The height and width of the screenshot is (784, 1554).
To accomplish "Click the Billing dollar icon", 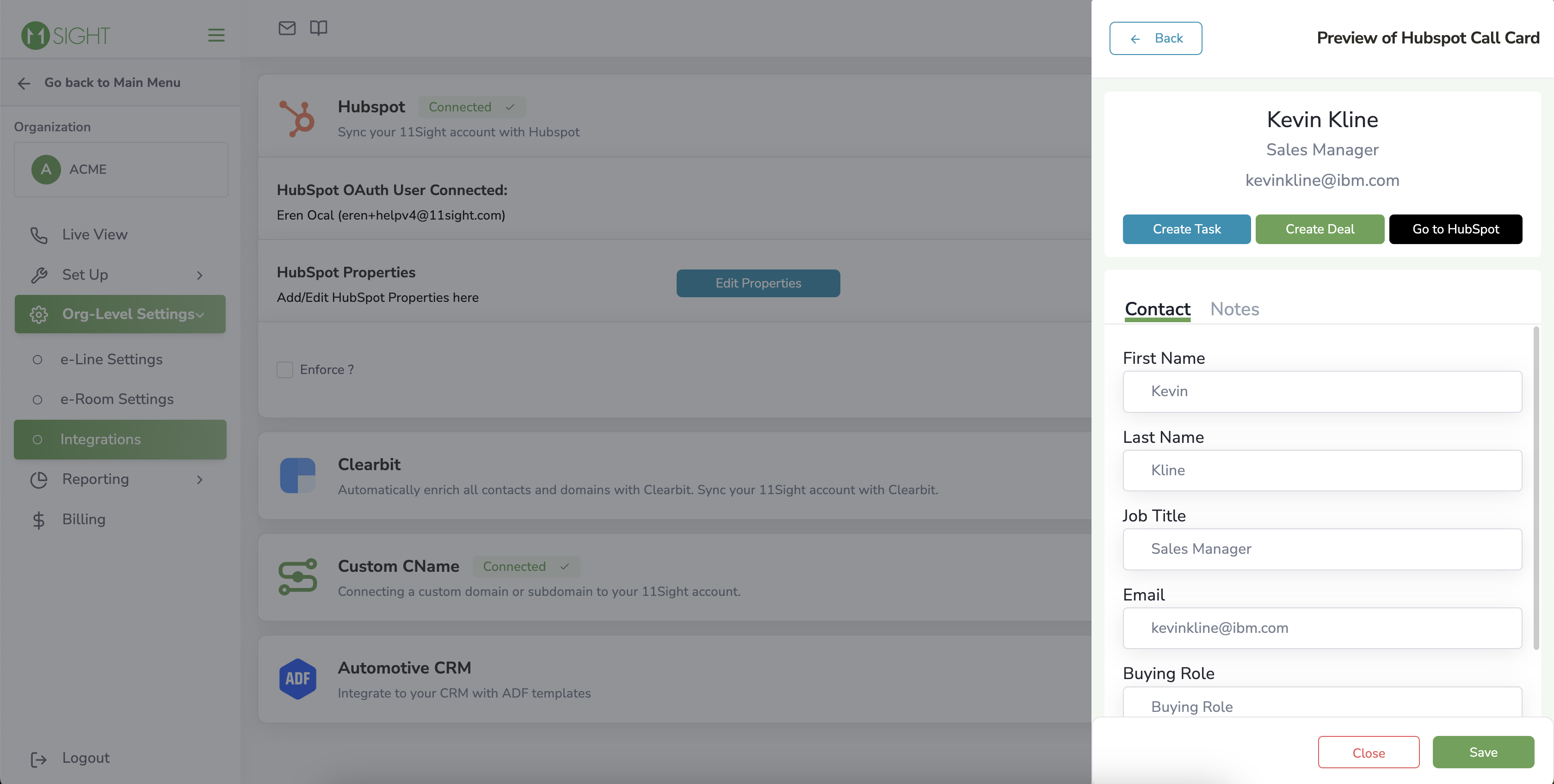I will click(38, 520).
